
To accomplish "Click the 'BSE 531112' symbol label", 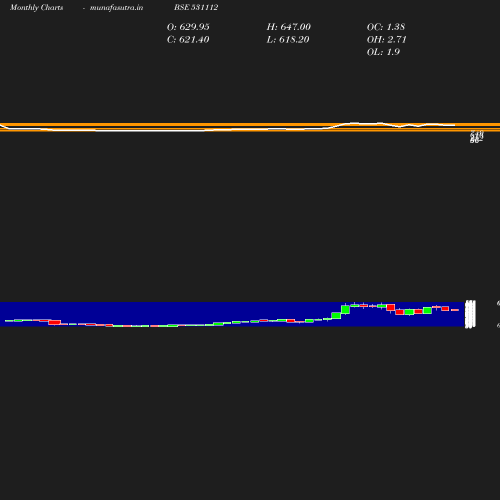I will point(196,7).
